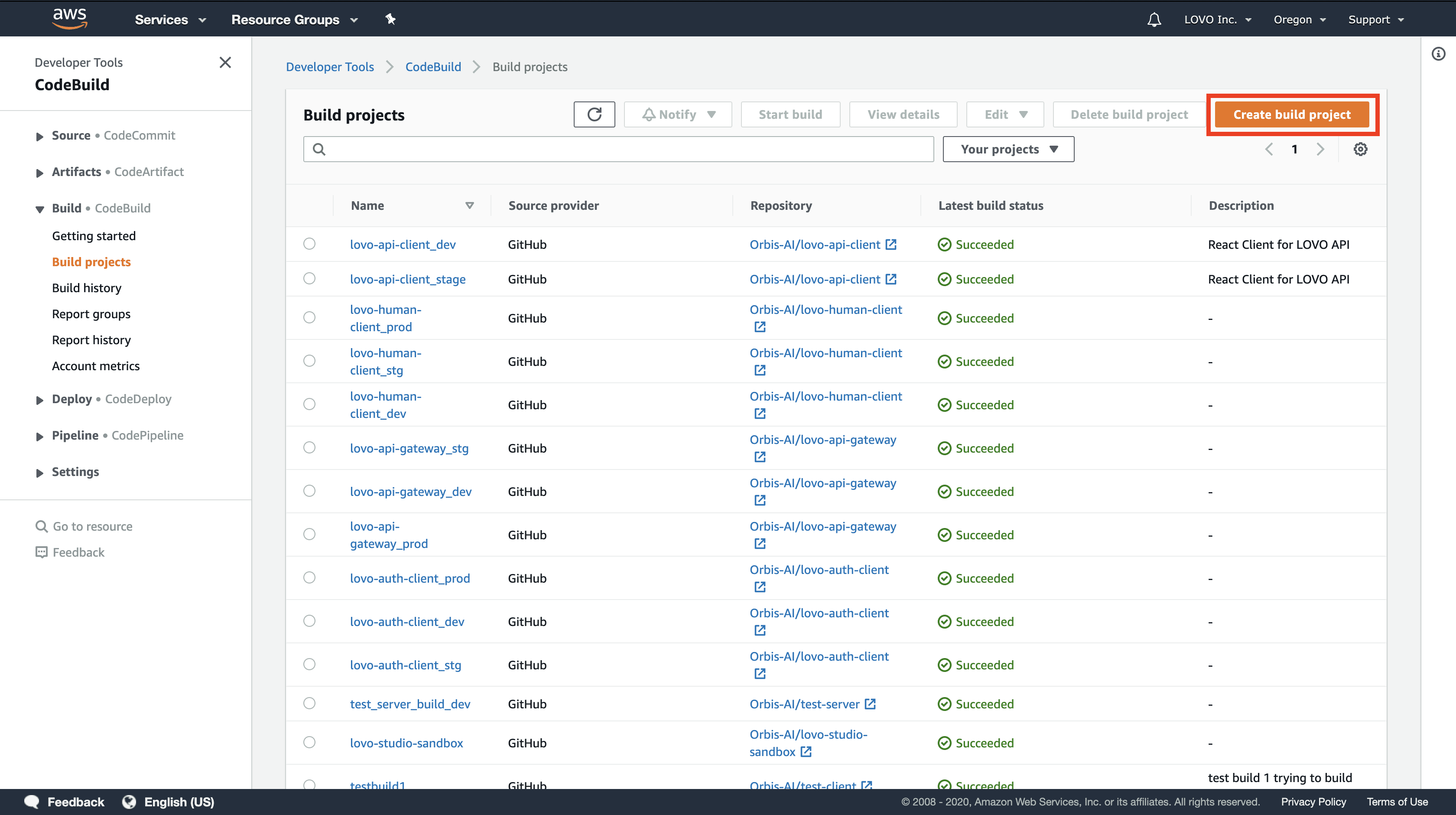Click the build projects search field
Viewport: 1456px width, 815px height.
(618, 149)
